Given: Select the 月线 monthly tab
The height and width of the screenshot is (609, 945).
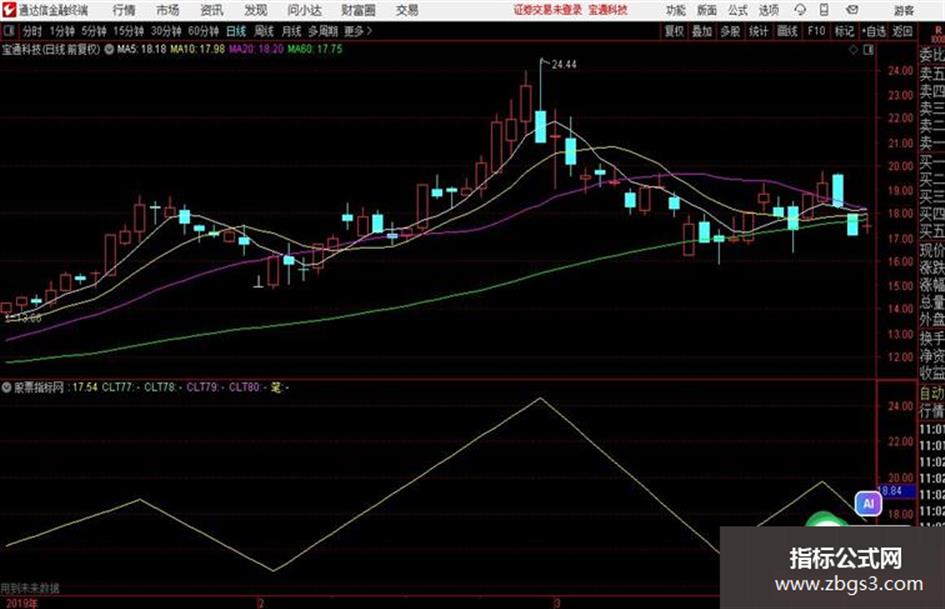Looking at the screenshot, I should [291, 31].
